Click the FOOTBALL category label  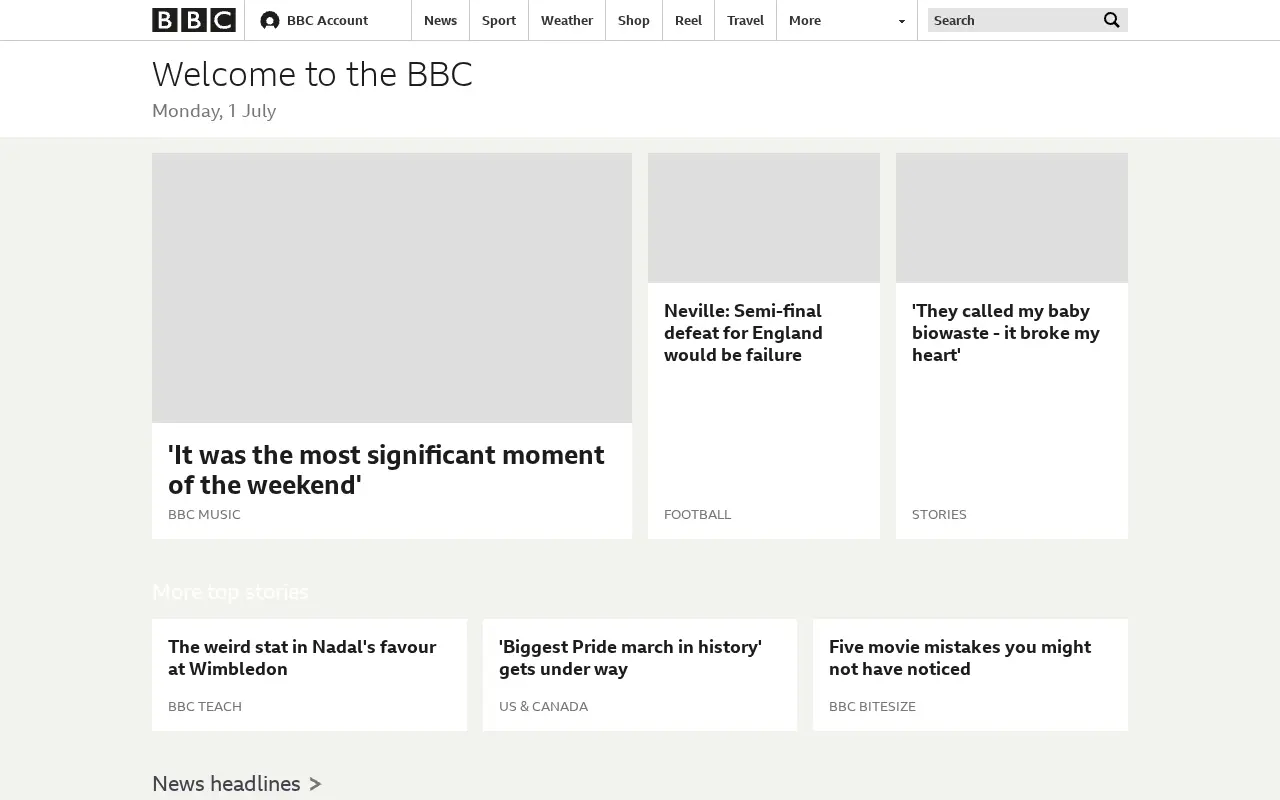(x=697, y=515)
